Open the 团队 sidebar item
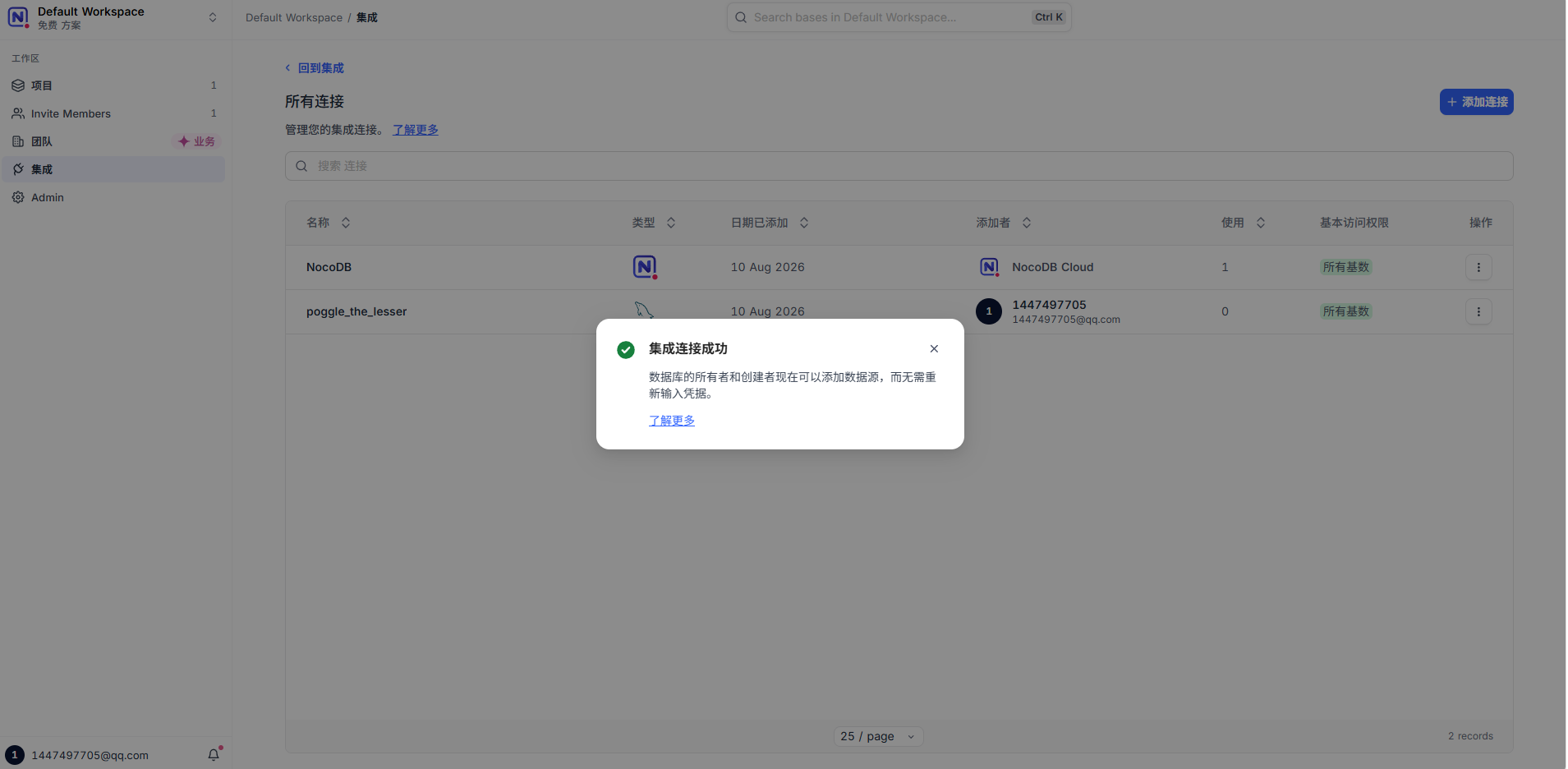This screenshot has height=769, width=1568. 113,141
